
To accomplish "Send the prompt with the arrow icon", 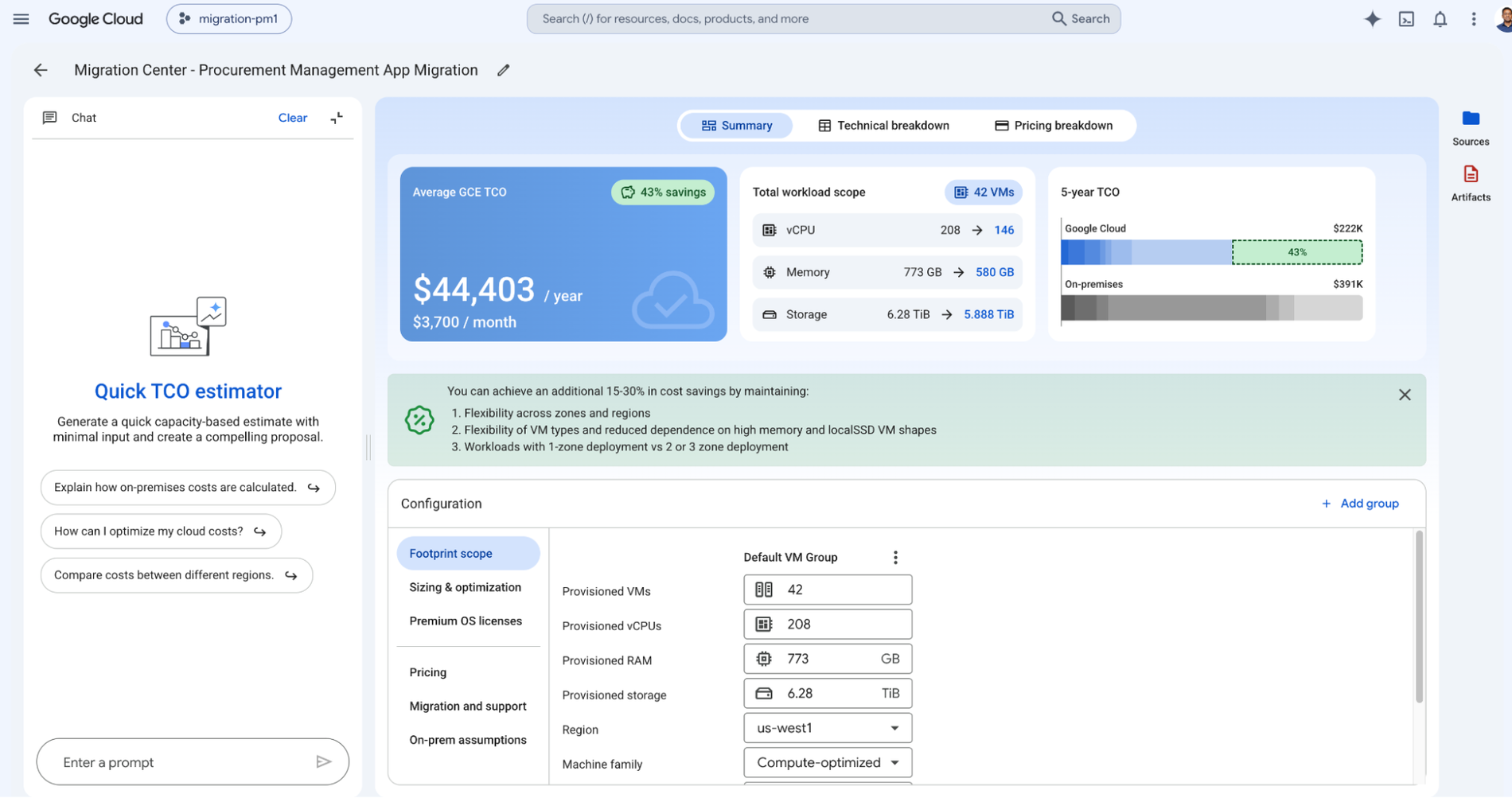I will point(323,762).
